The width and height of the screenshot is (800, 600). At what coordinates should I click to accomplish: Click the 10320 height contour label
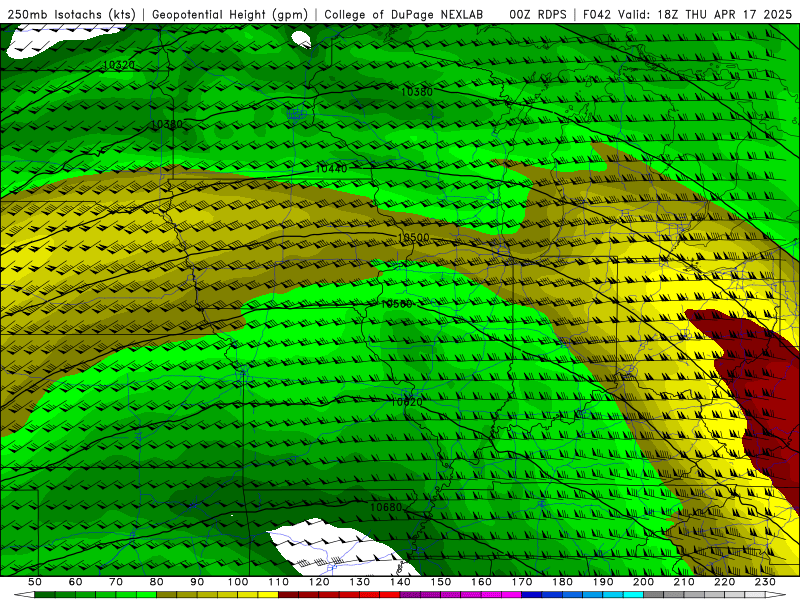coord(119,65)
